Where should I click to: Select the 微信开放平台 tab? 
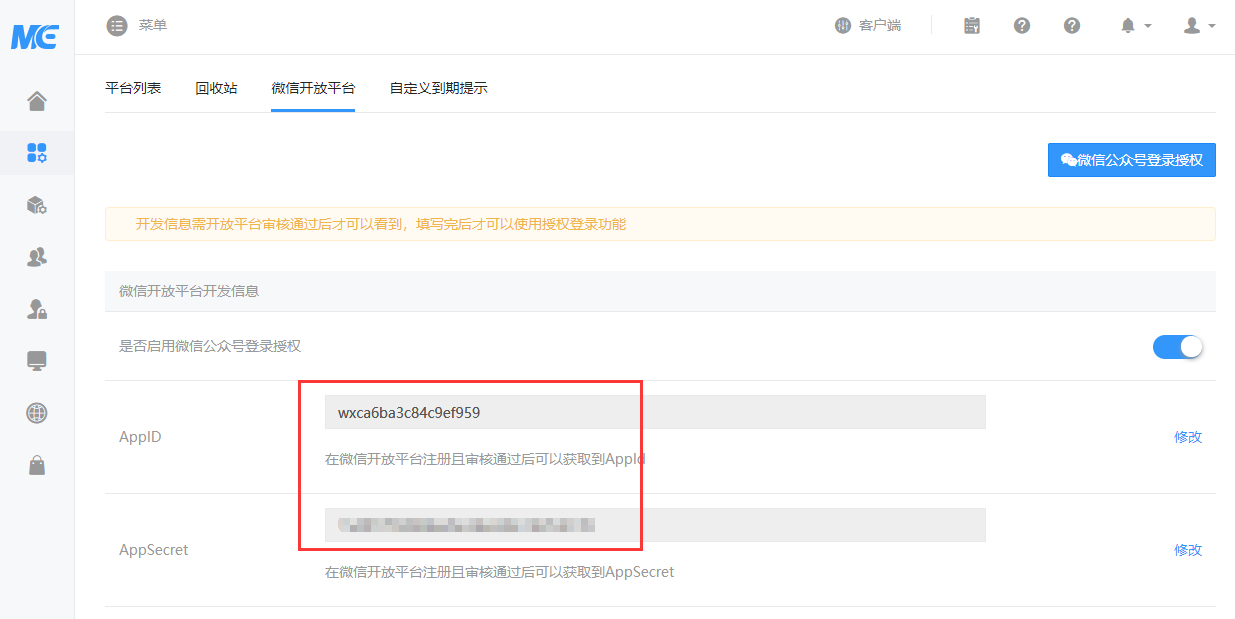tap(313, 88)
